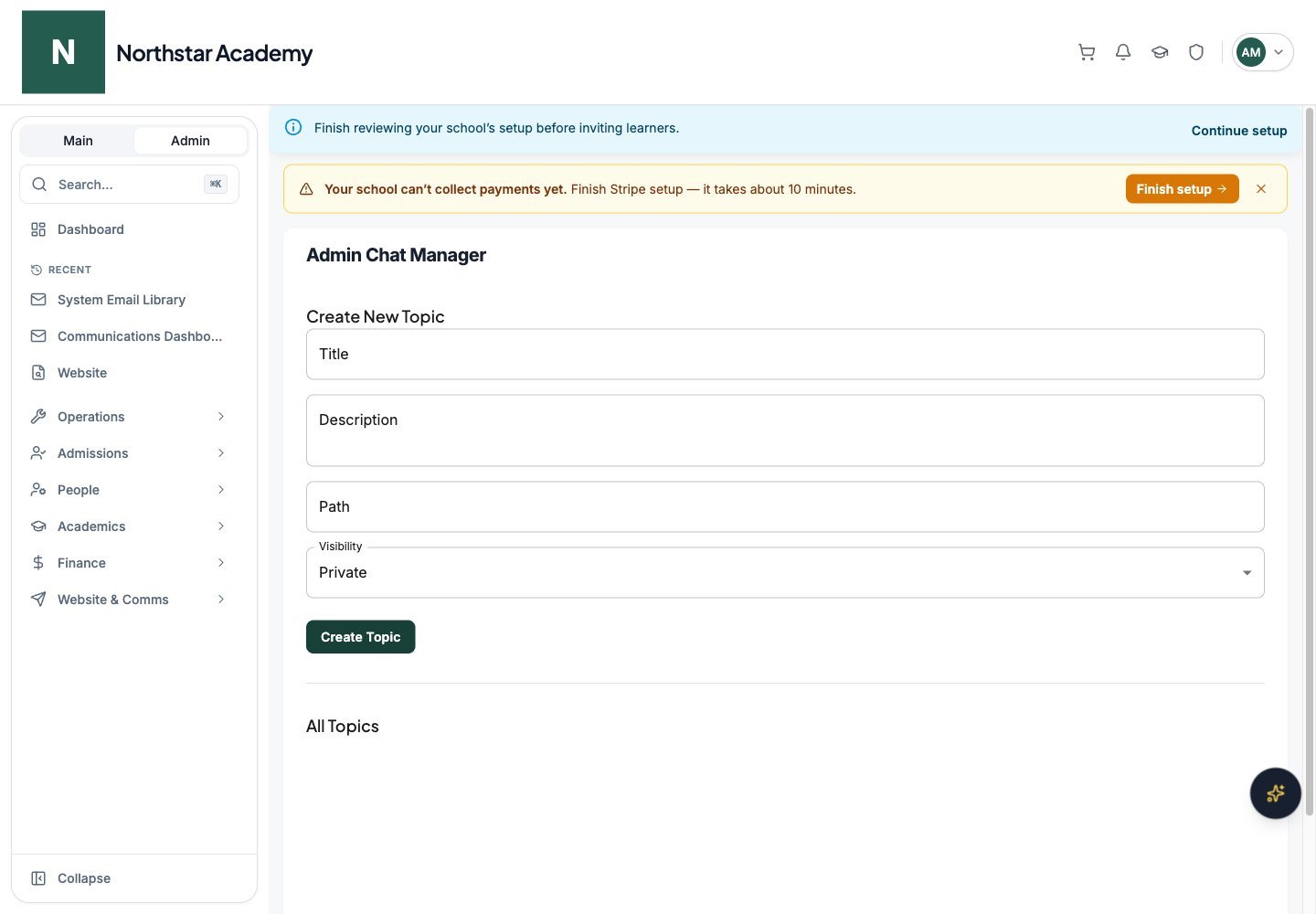Open the Visibility dropdown set to Private

[785, 573]
